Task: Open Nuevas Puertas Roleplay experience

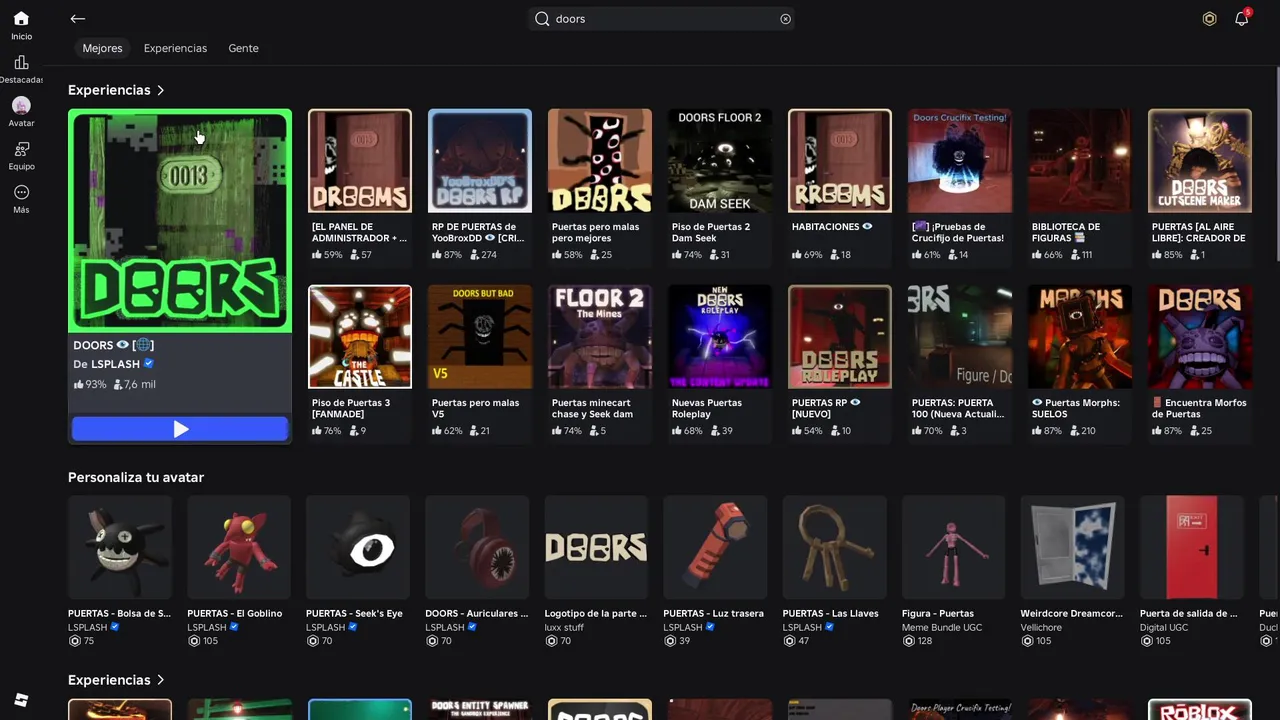Action: [720, 362]
